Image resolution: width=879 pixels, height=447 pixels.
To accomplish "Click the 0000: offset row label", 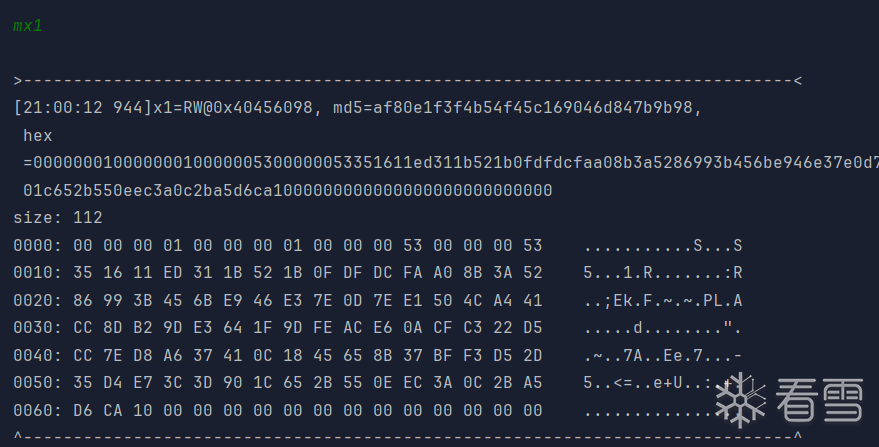I will coord(38,245).
